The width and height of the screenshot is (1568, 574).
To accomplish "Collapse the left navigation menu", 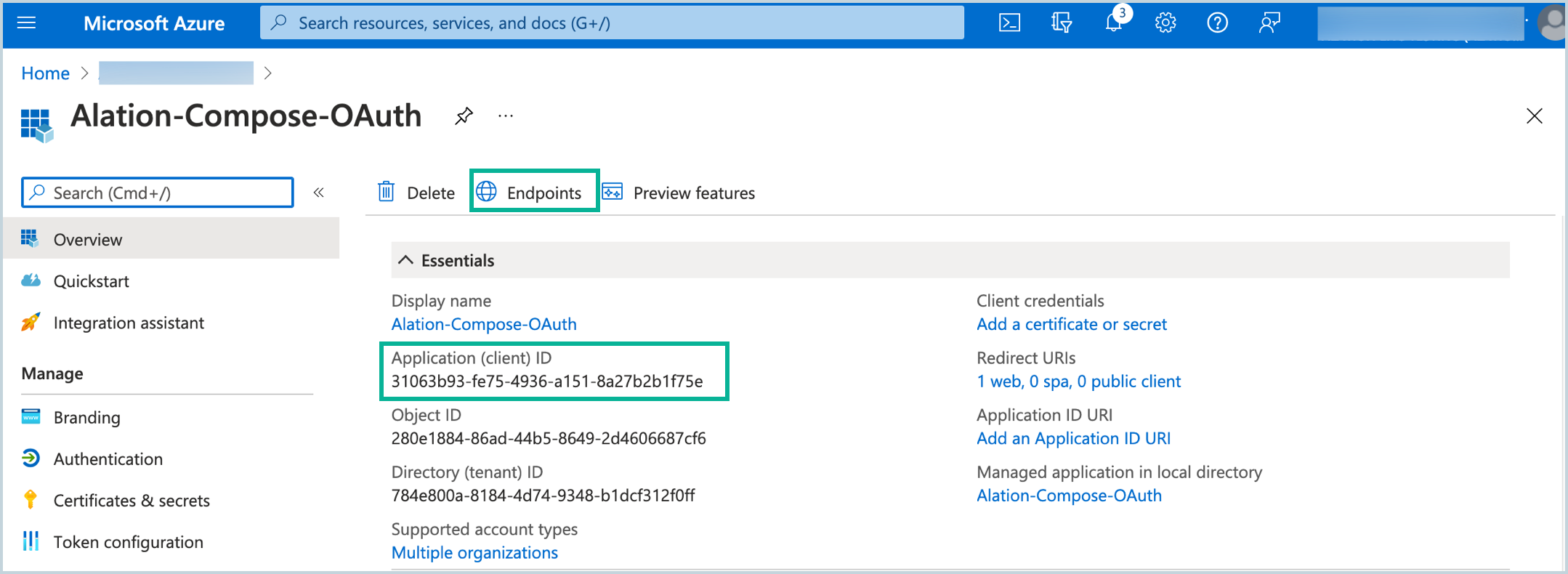I will (318, 193).
